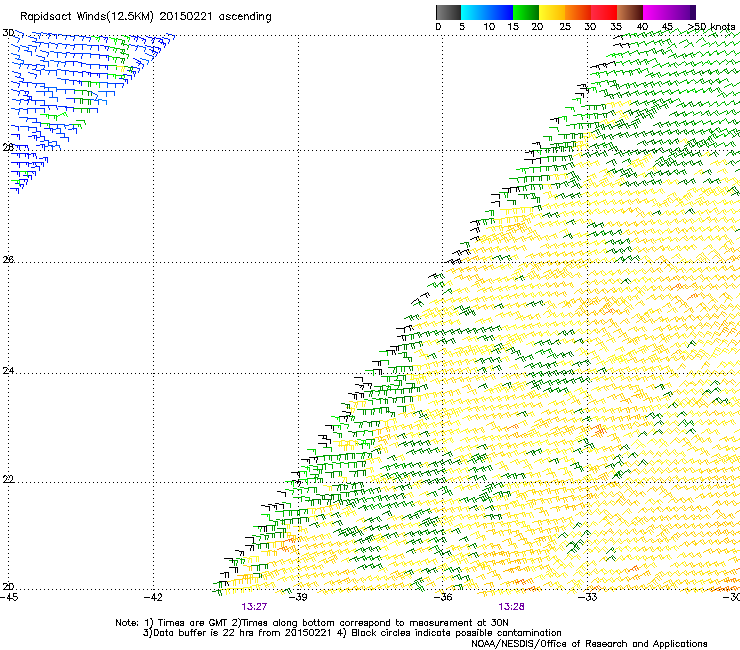Image resolution: width=740 pixels, height=650 pixels.
Task: Click the red 30-35 knots color segment
Action: click(604, 12)
